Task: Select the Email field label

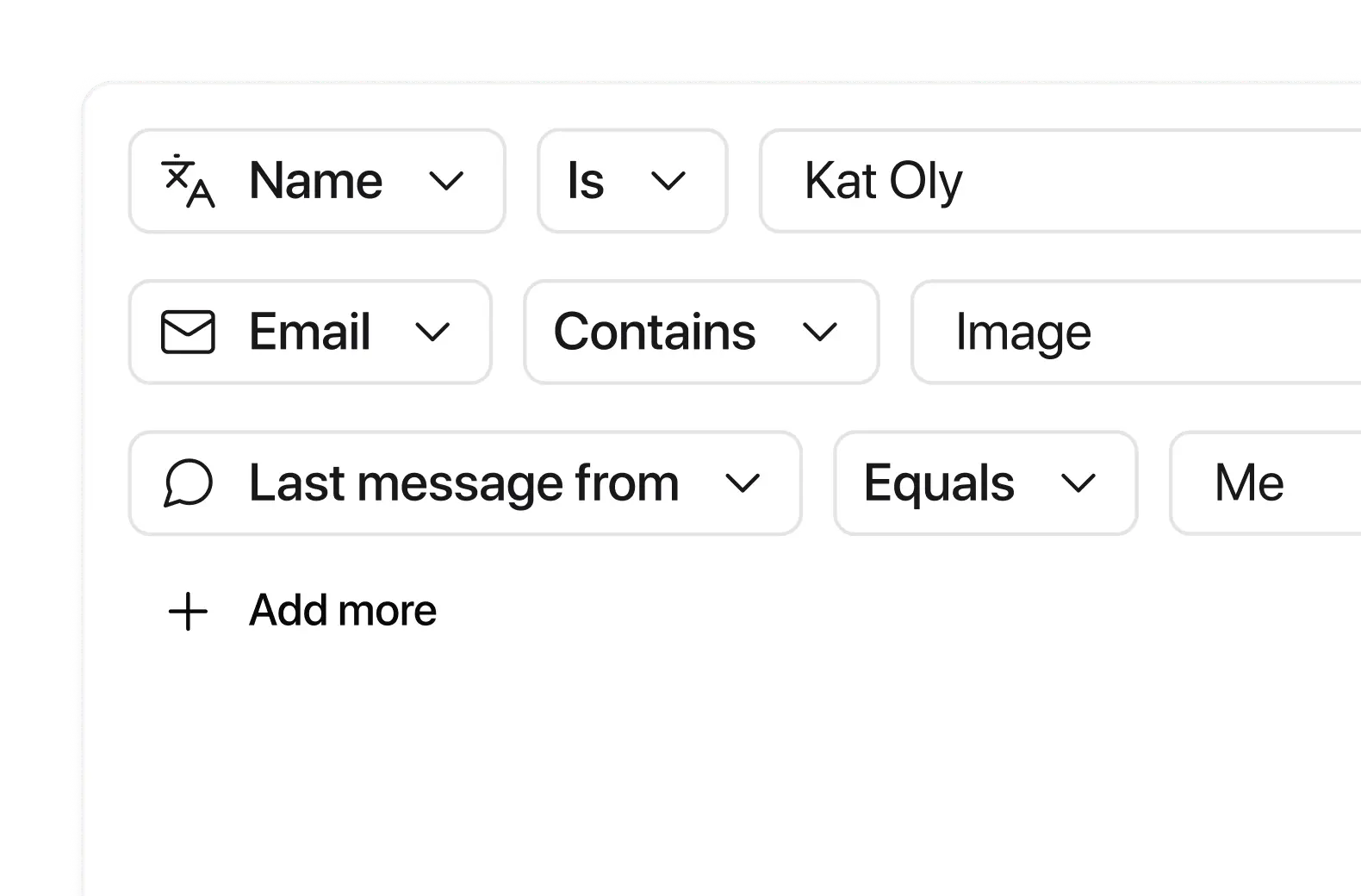Action: pyautogui.click(x=309, y=333)
